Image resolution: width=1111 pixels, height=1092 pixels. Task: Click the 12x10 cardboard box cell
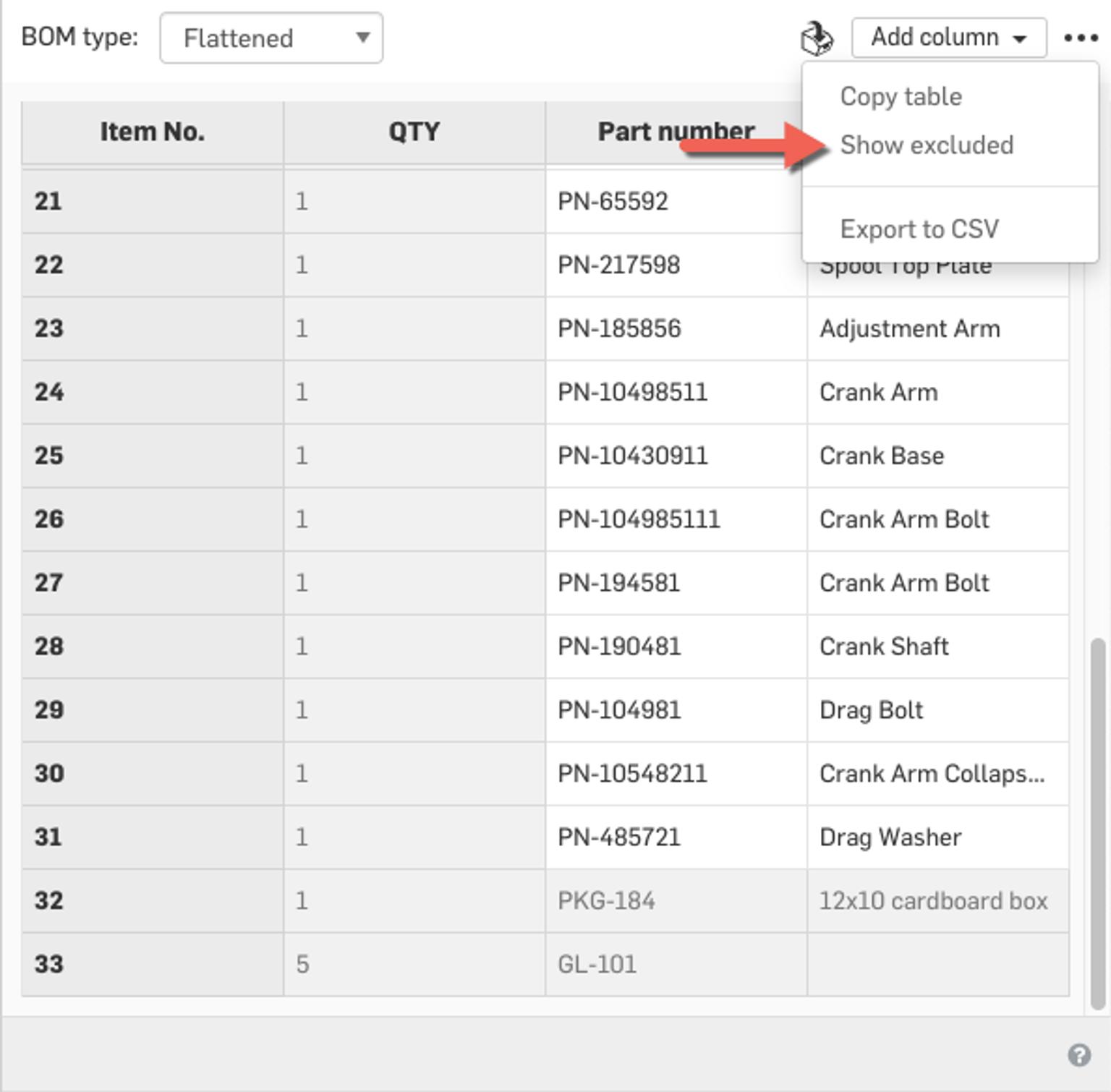pyautogui.click(x=934, y=900)
